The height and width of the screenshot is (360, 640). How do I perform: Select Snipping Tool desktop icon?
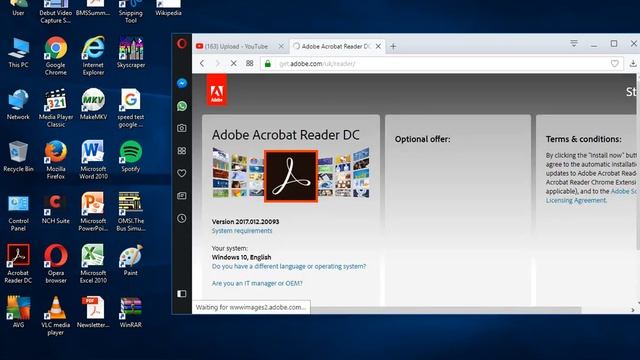[131, 11]
